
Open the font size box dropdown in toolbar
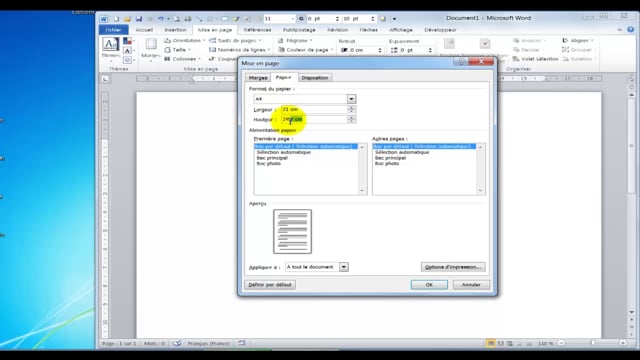292,19
